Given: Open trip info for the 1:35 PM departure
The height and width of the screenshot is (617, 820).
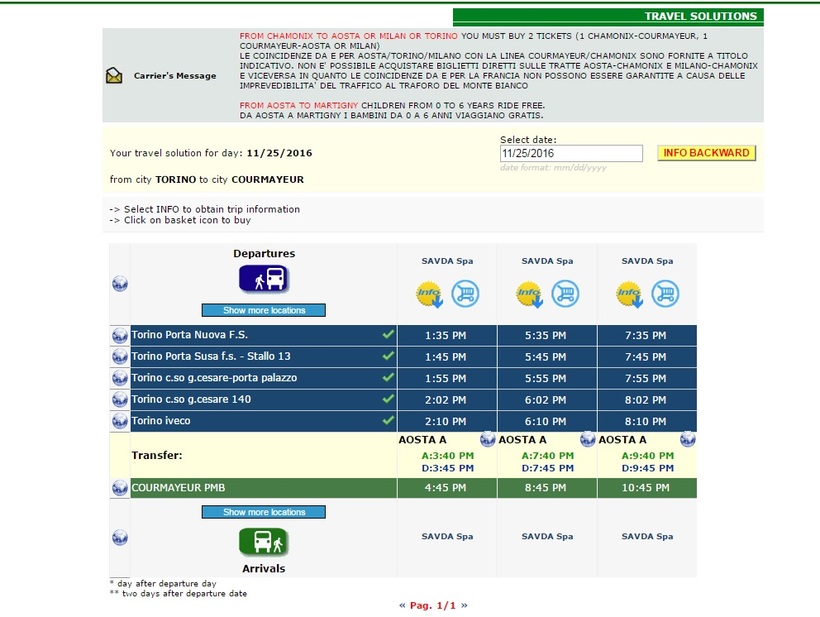Looking at the screenshot, I should 429,293.
